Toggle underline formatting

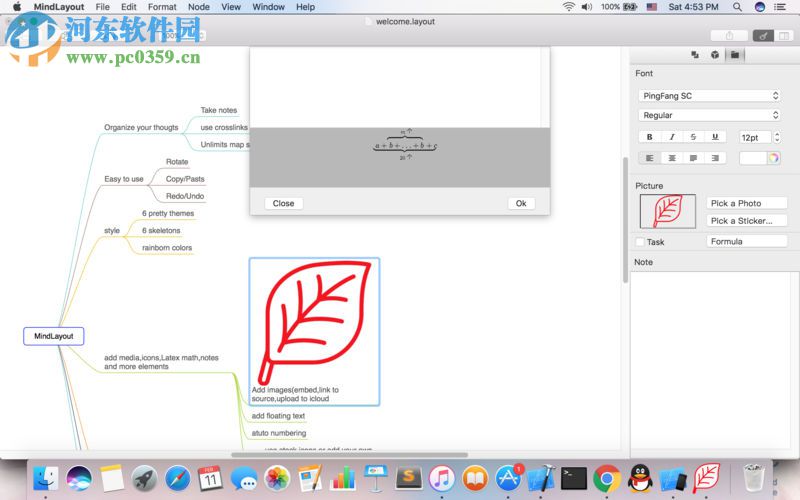click(x=715, y=137)
